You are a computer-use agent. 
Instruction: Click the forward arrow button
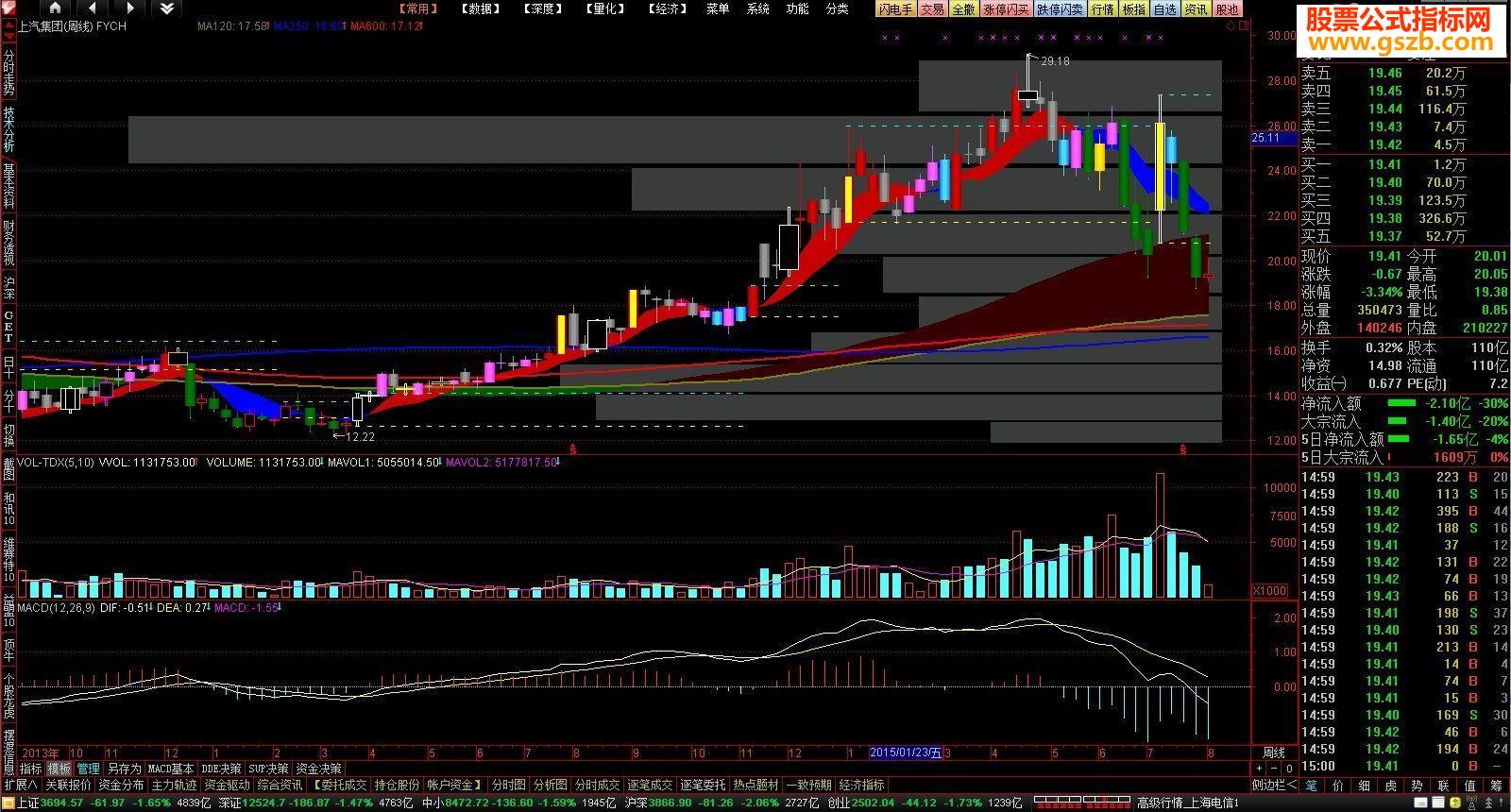pyautogui.click(x=130, y=8)
